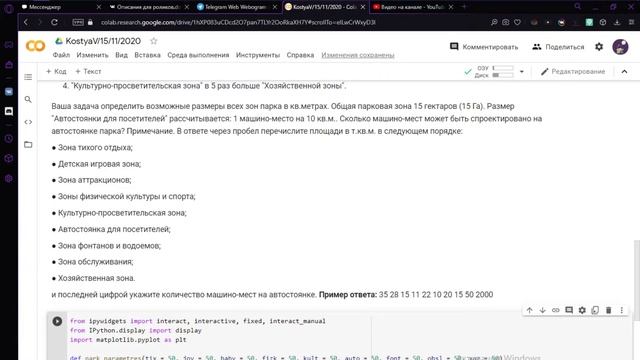Open sidebar settings gear icon
The height and width of the screenshot is (360, 640).
9,178
